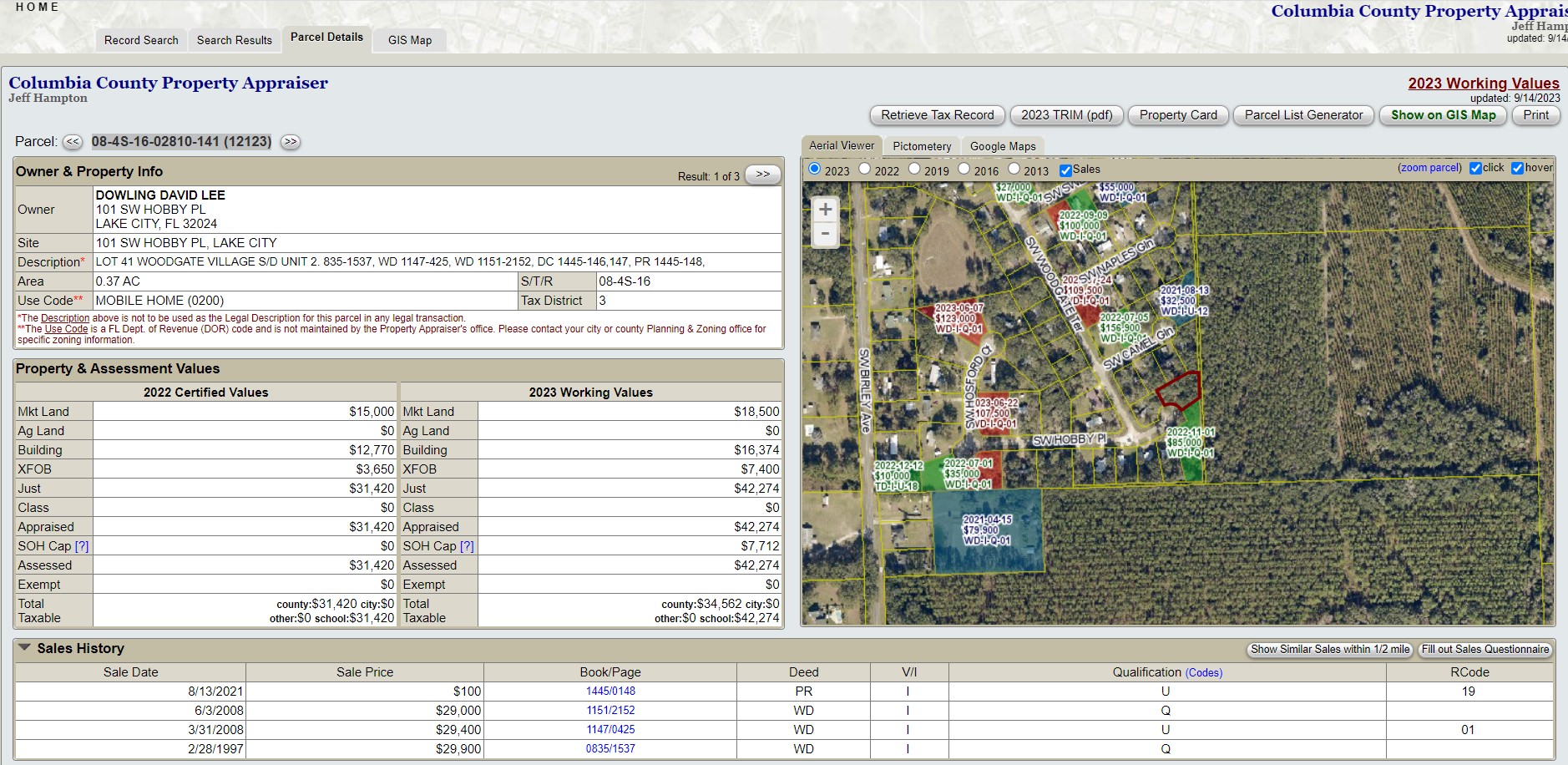Click the parcel number field
This screenshot has height=765, width=1568.
click(x=181, y=142)
